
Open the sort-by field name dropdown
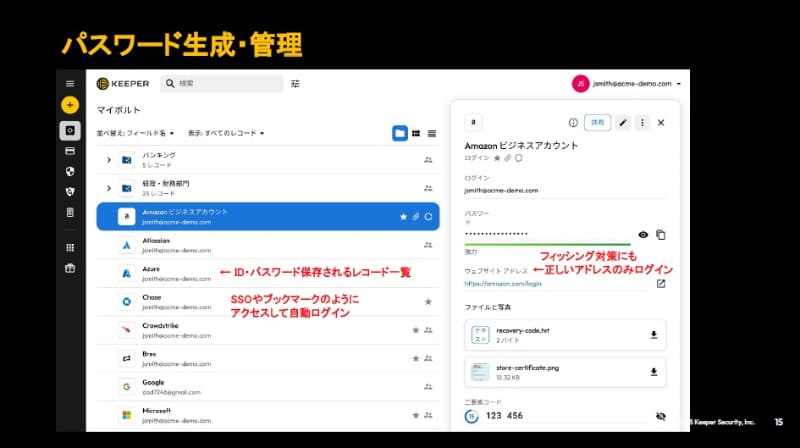coord(135,133)
